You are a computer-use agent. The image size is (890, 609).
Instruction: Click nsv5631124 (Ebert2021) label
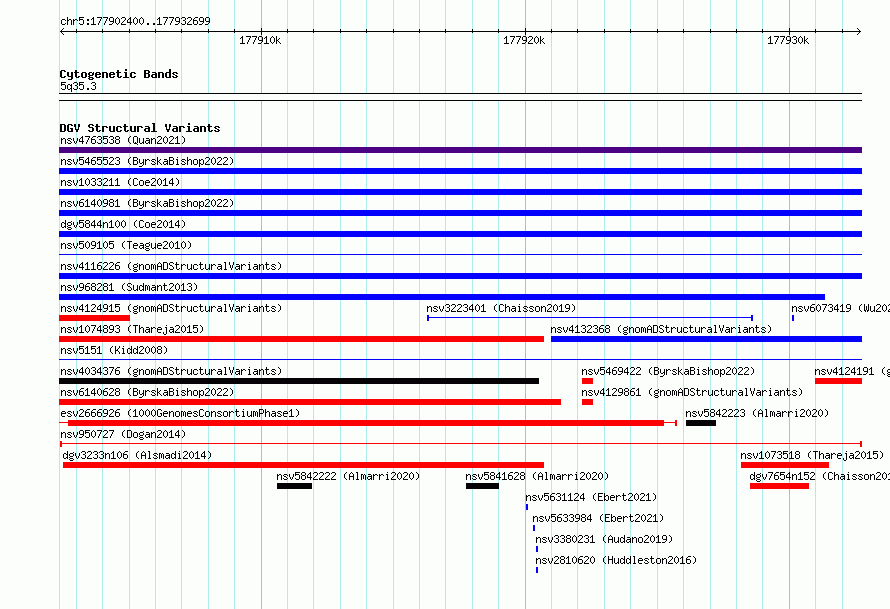591,497
